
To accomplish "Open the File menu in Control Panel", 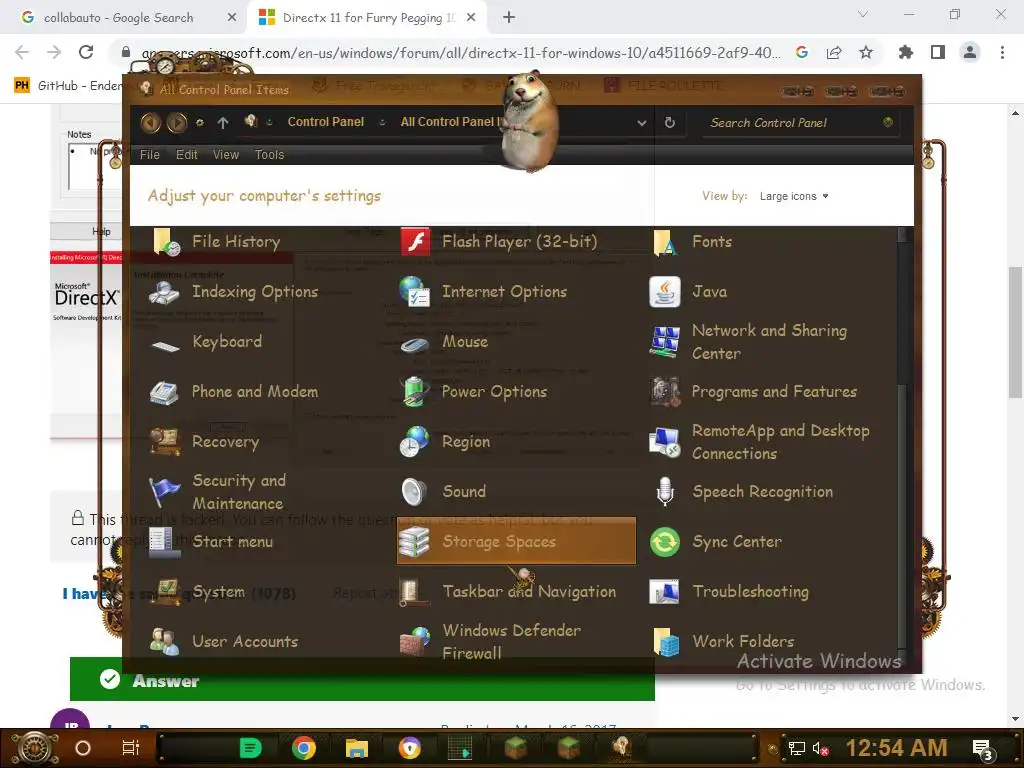I will [x=150, y=155].
